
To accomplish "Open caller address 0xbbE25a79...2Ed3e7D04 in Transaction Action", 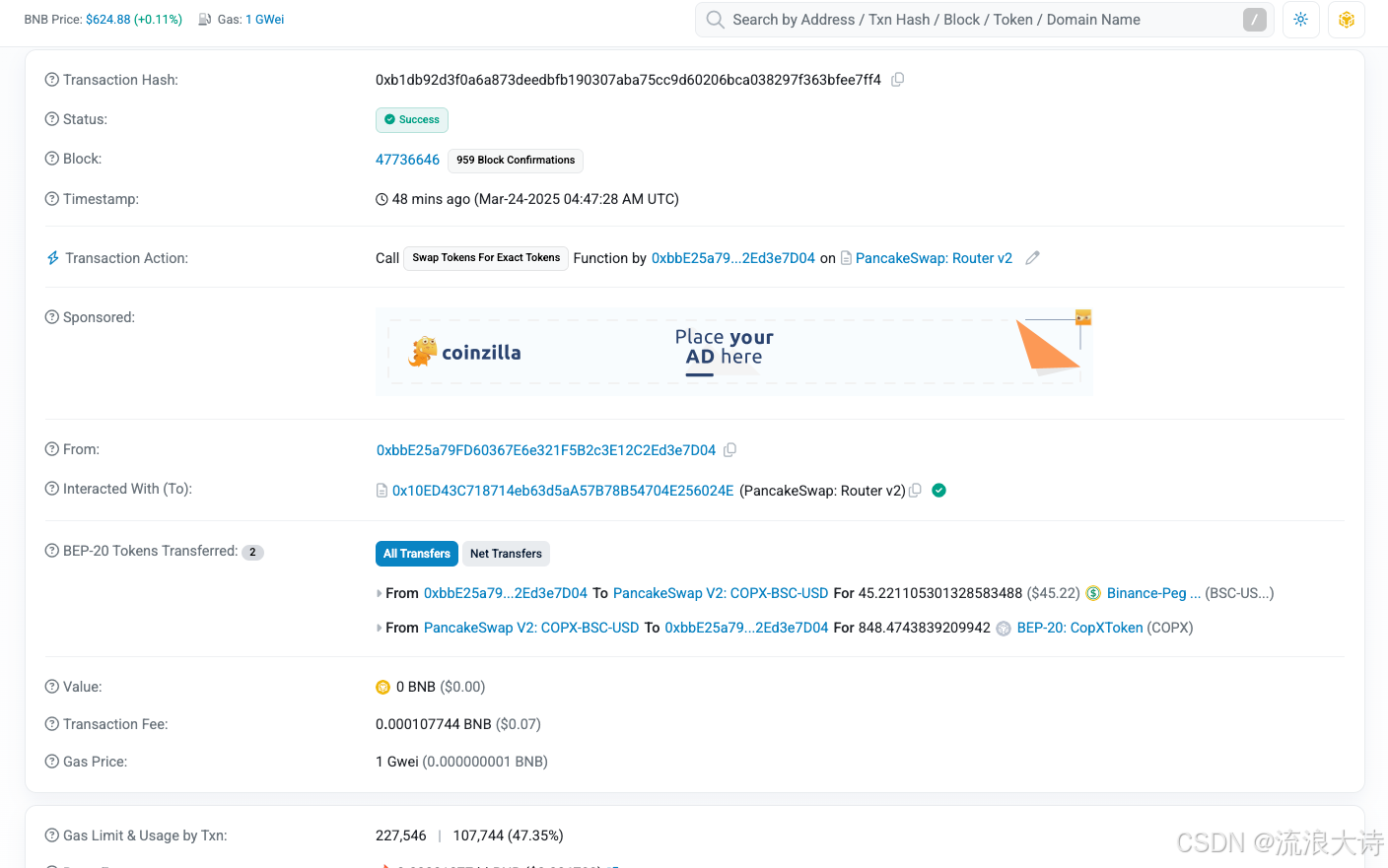I will [x=733, y=258].
